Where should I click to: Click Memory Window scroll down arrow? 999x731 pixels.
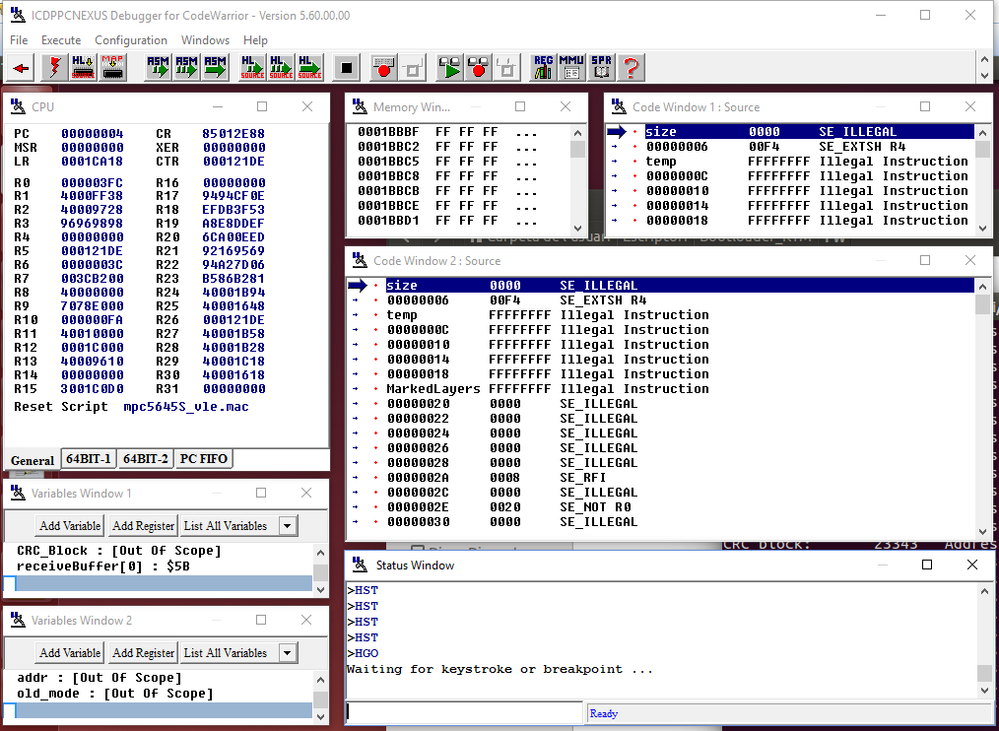[x=577, y=228]
